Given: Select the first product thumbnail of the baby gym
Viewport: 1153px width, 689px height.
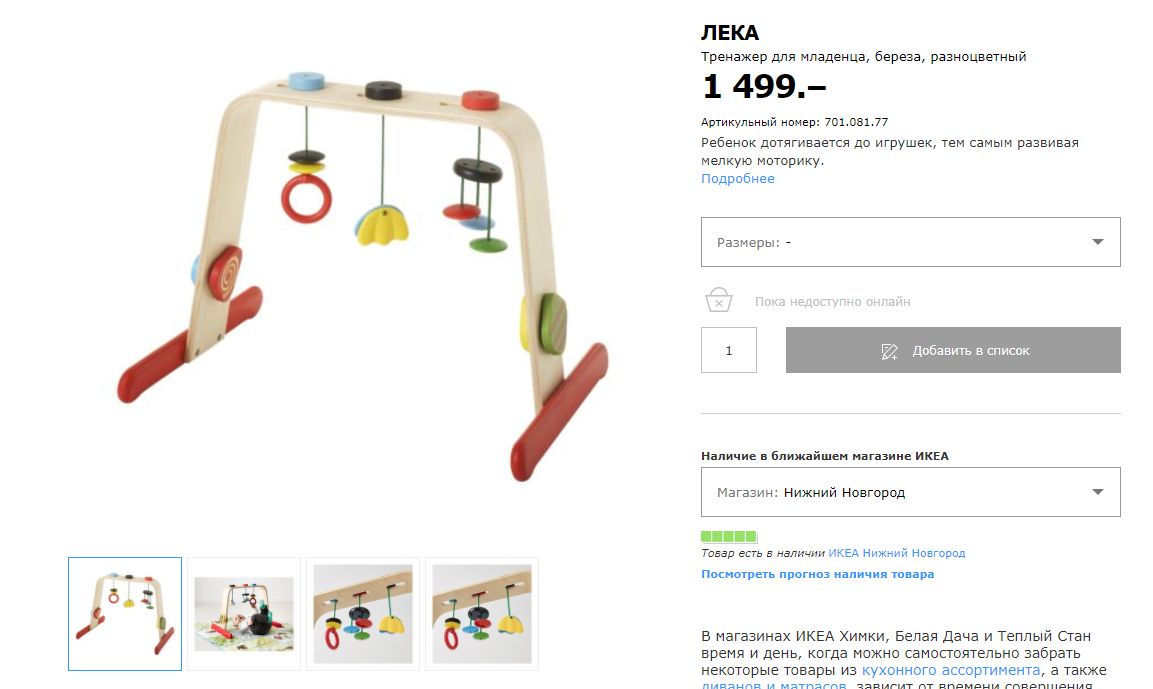Looking at the screenshot, I should pos(125,614).
